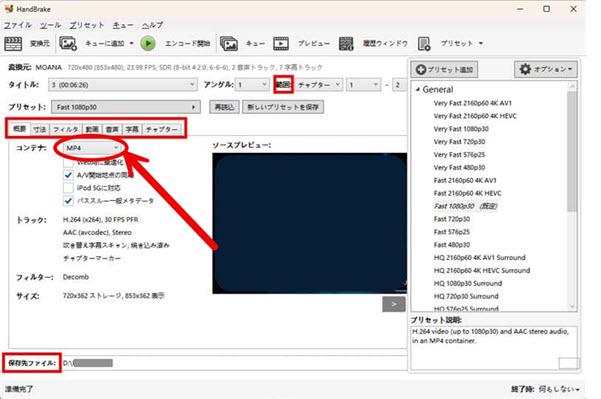Open the キュー menu in the menu bar
This screenshot has width=601, height=399.
[123, 25]
